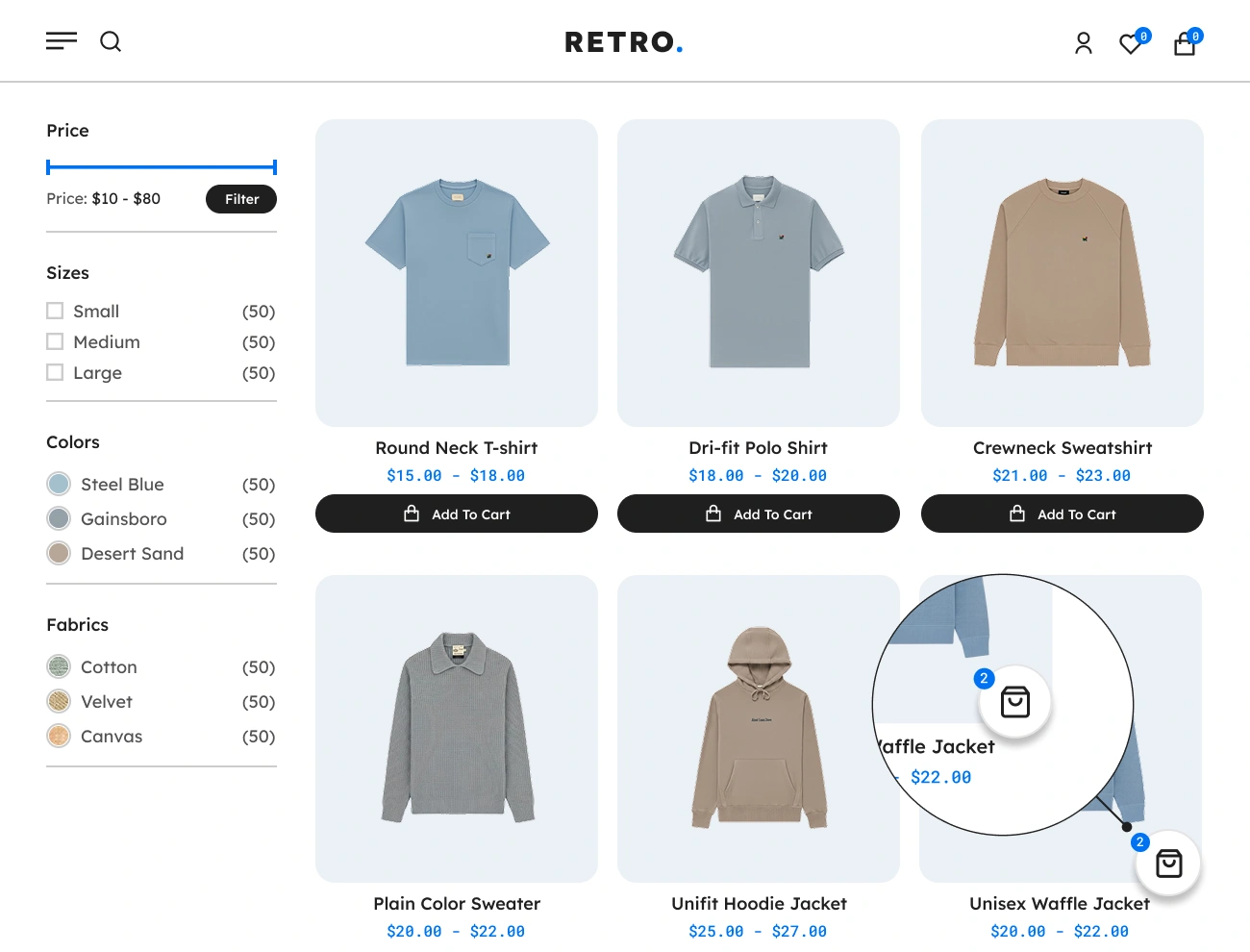
Task: Open the hamburger menu icon
Action: point(62,41)
